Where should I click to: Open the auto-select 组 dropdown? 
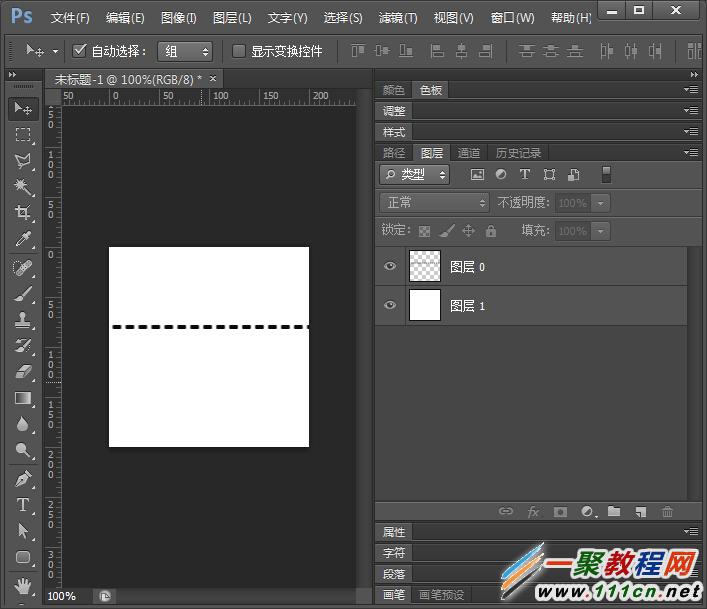[x=184, y=51]
